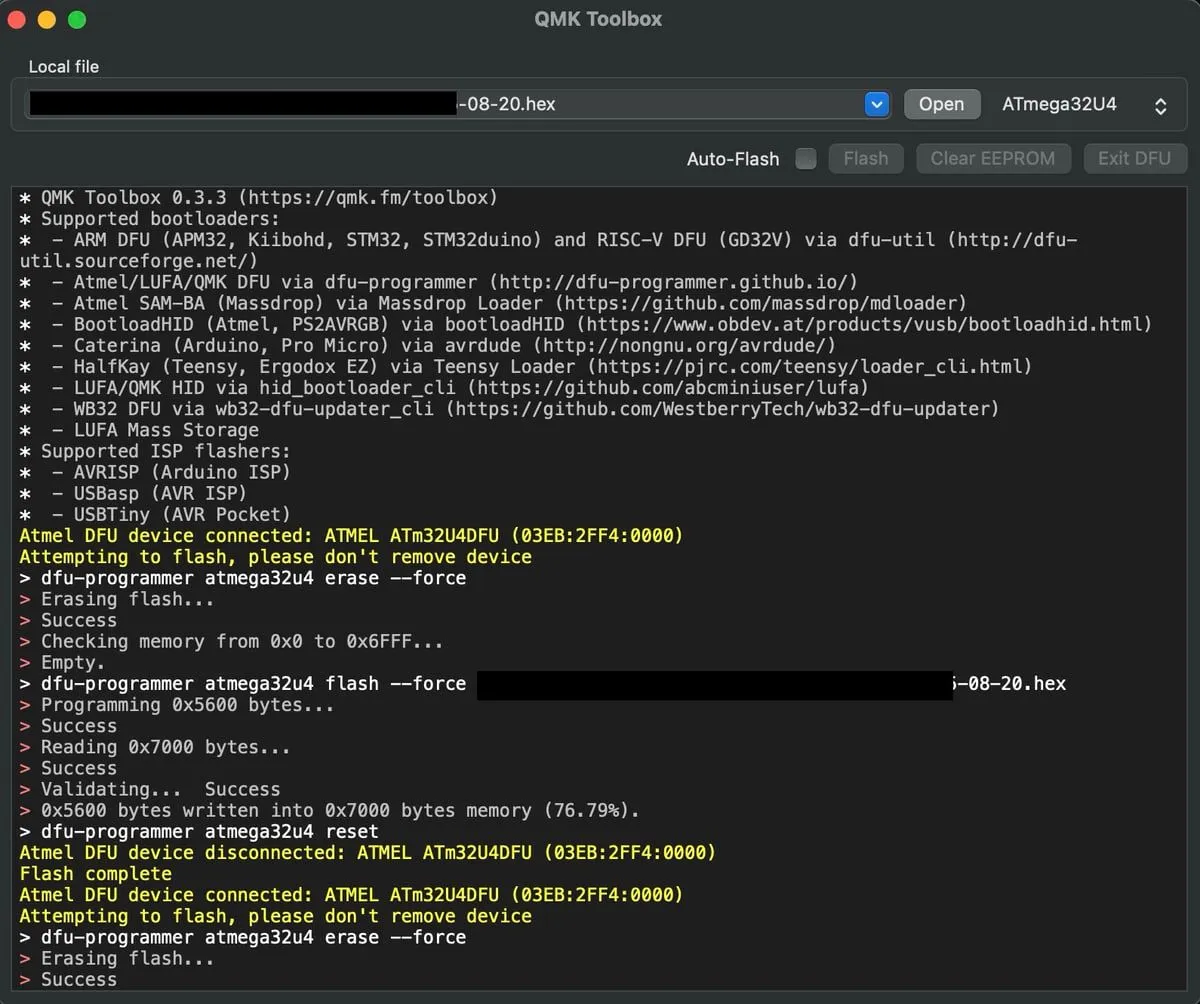The width and height of the screenshot is (1200, 1004).
Task: Expand the Local file history dropdown arrow
Action: [877, 104]
